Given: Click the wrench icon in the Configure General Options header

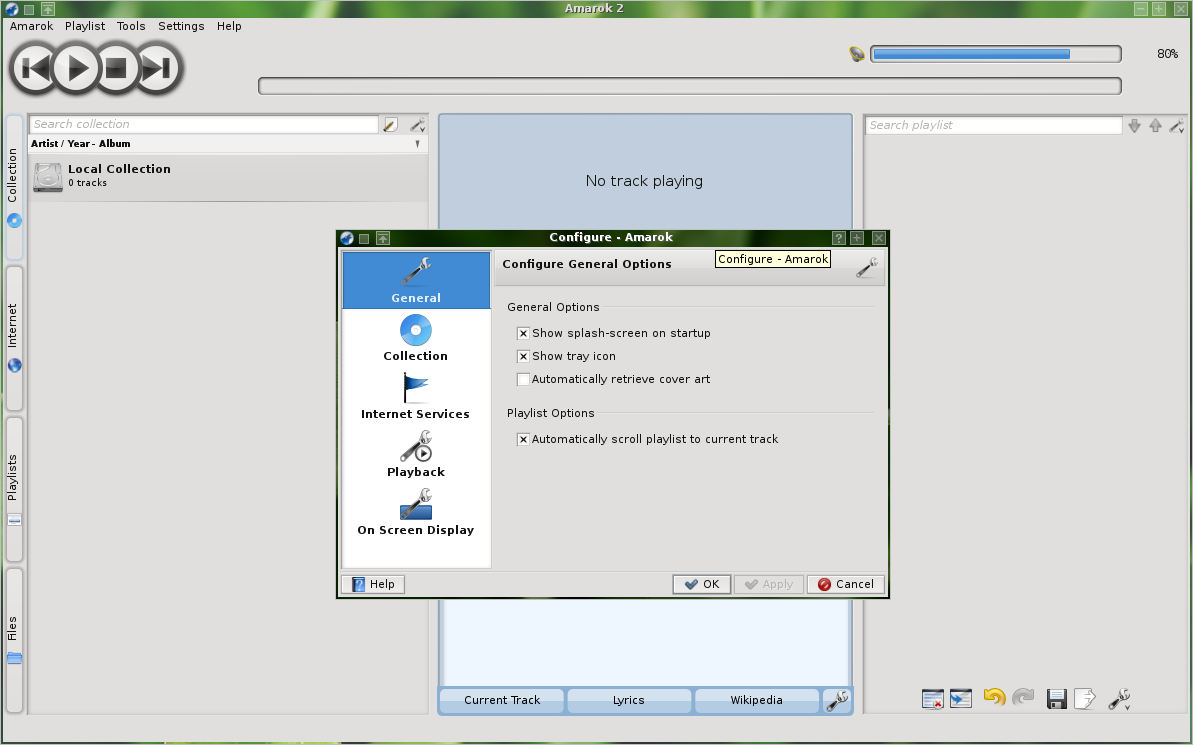Looking at the screenshot, I should coord(867,267).
